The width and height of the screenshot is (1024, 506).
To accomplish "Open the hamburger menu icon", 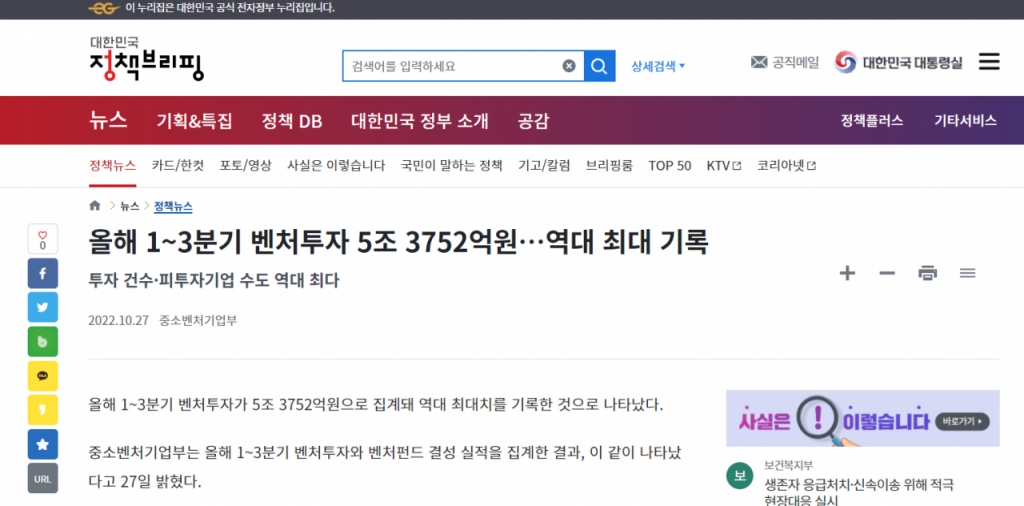I will (x=988, y=62).
